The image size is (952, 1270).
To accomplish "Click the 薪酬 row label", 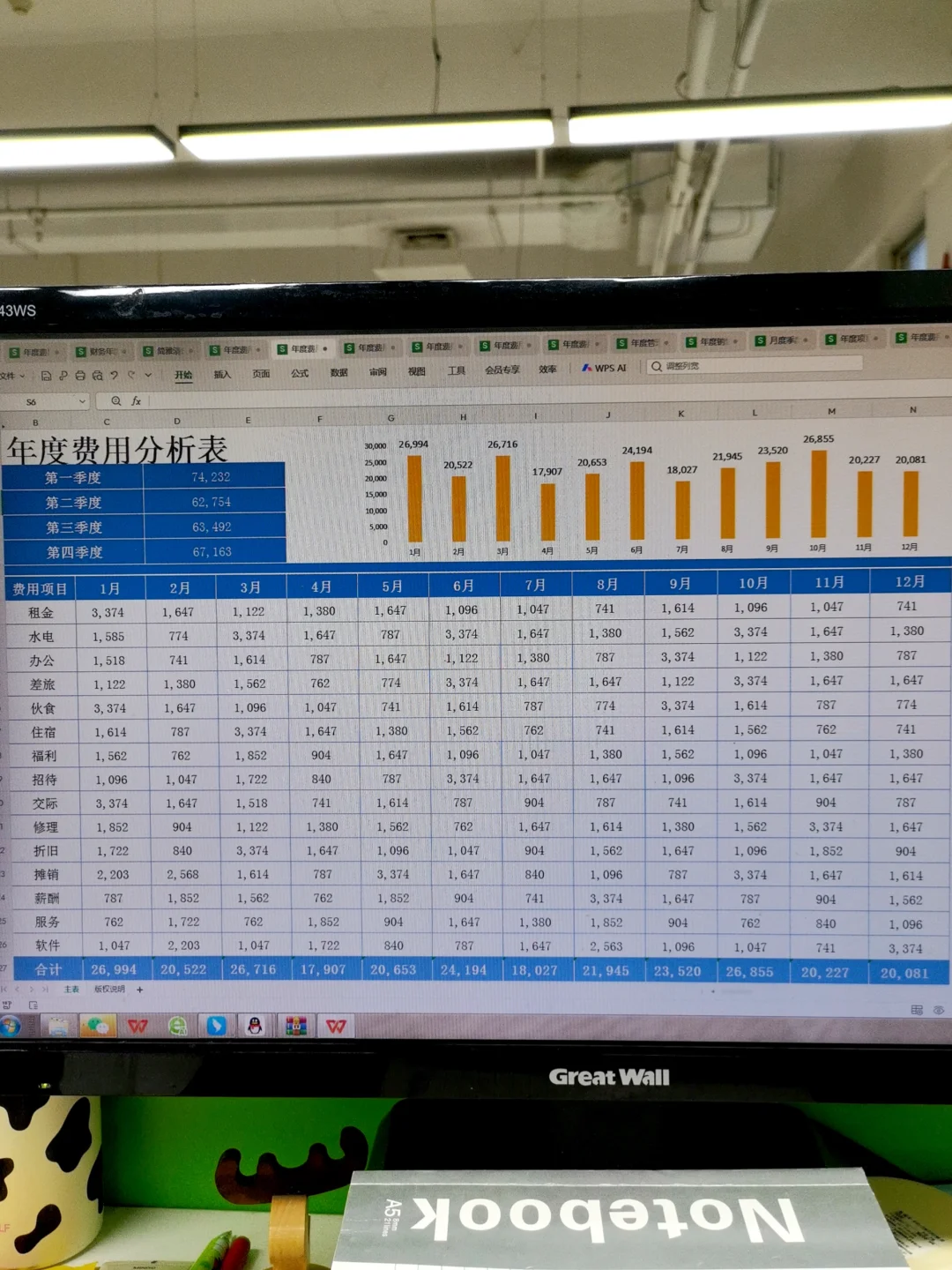I will [46, 898].
